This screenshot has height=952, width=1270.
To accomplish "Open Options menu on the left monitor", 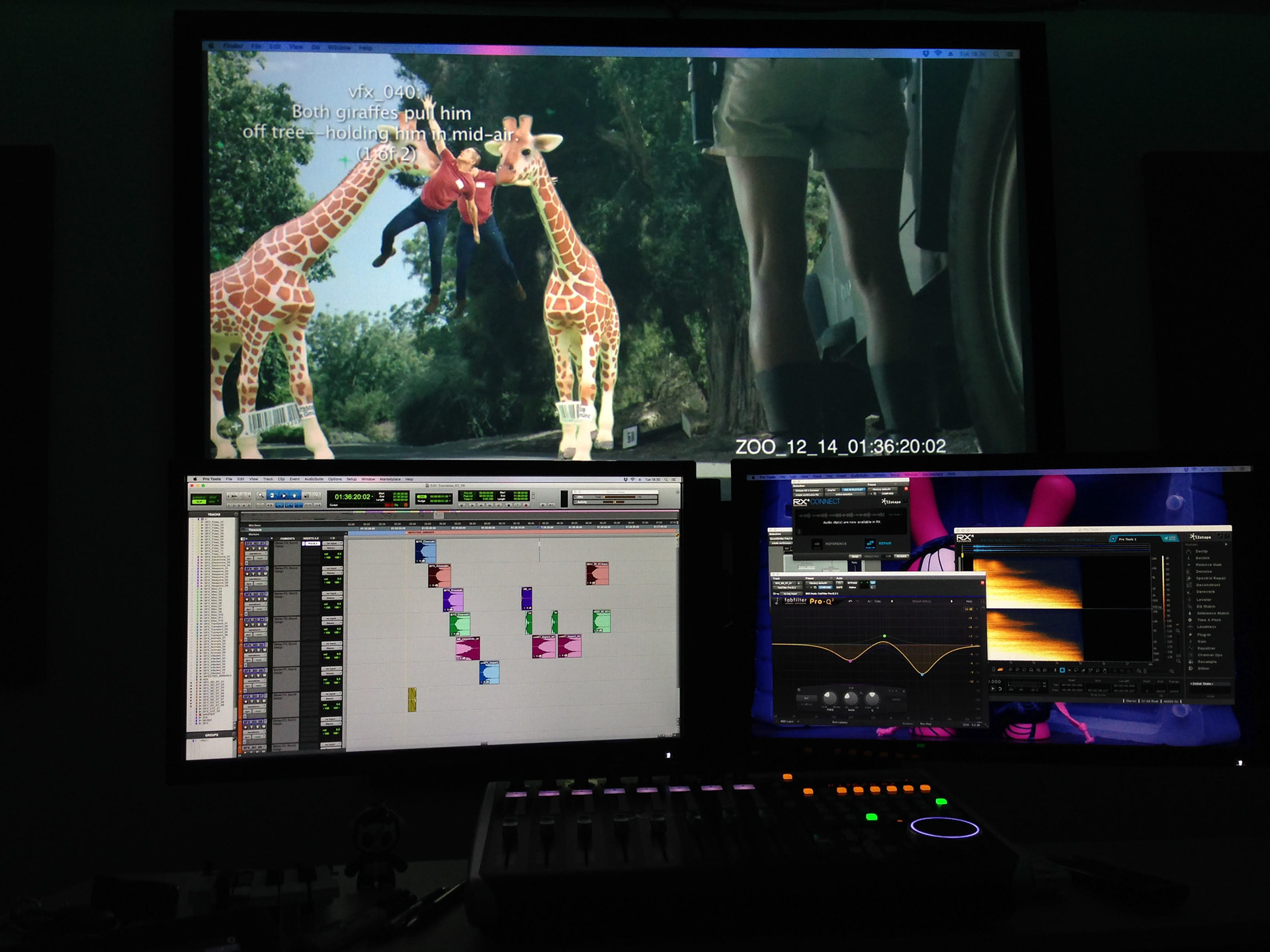I will pyautogui.click(x=335, y=479).
